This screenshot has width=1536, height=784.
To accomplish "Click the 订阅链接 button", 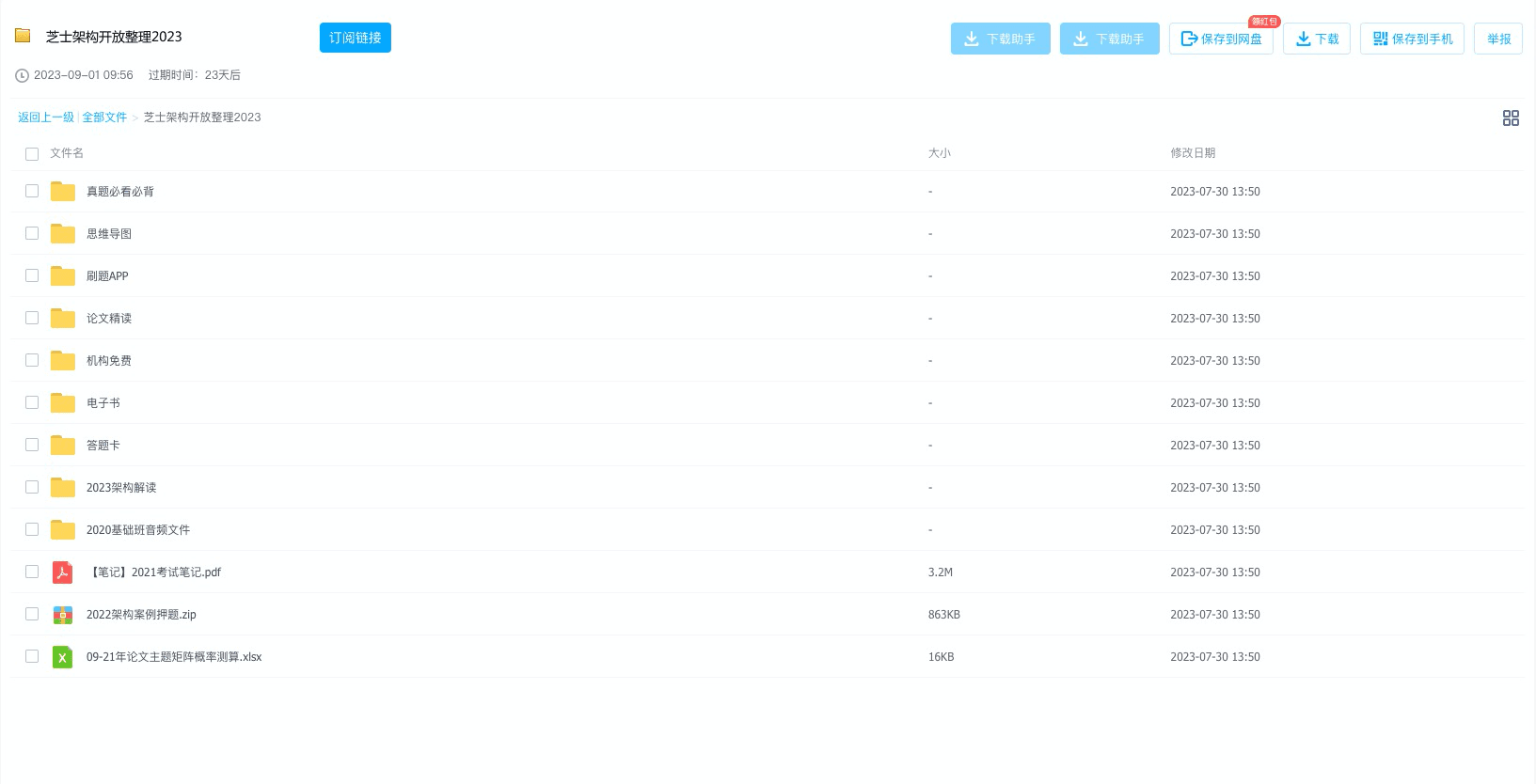I will tap(356, 38).
